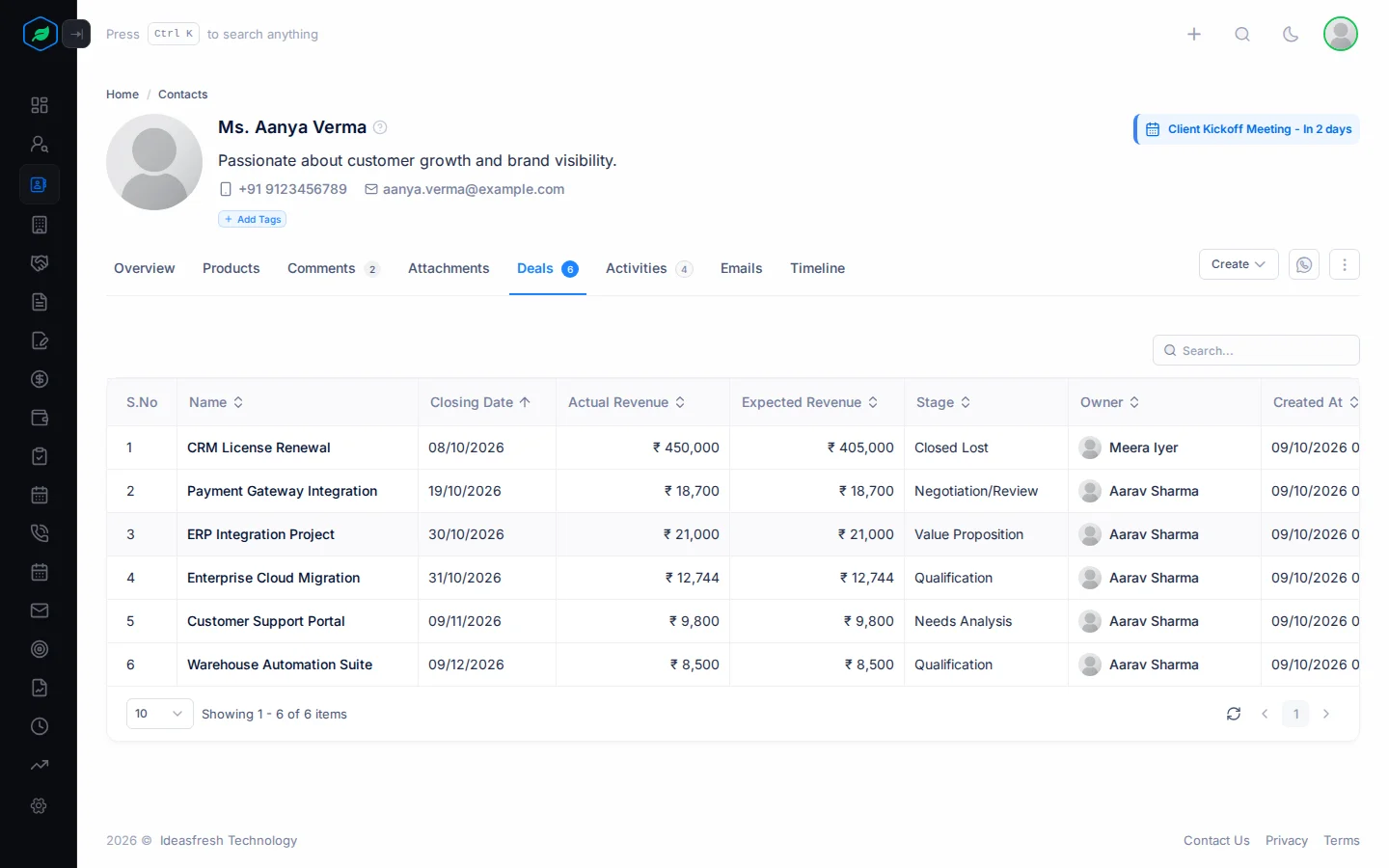Go to previous page arrow

1265,714
